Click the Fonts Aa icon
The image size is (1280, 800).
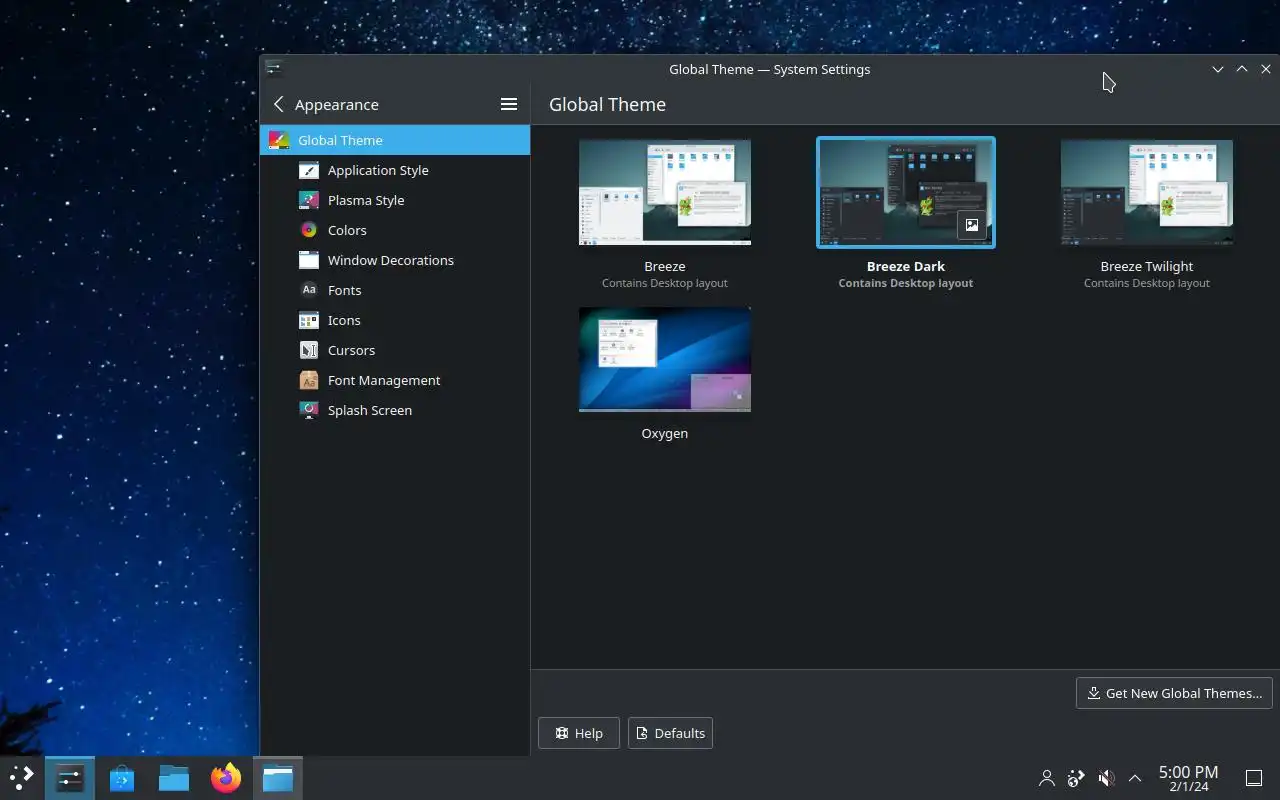click(309, 290)
